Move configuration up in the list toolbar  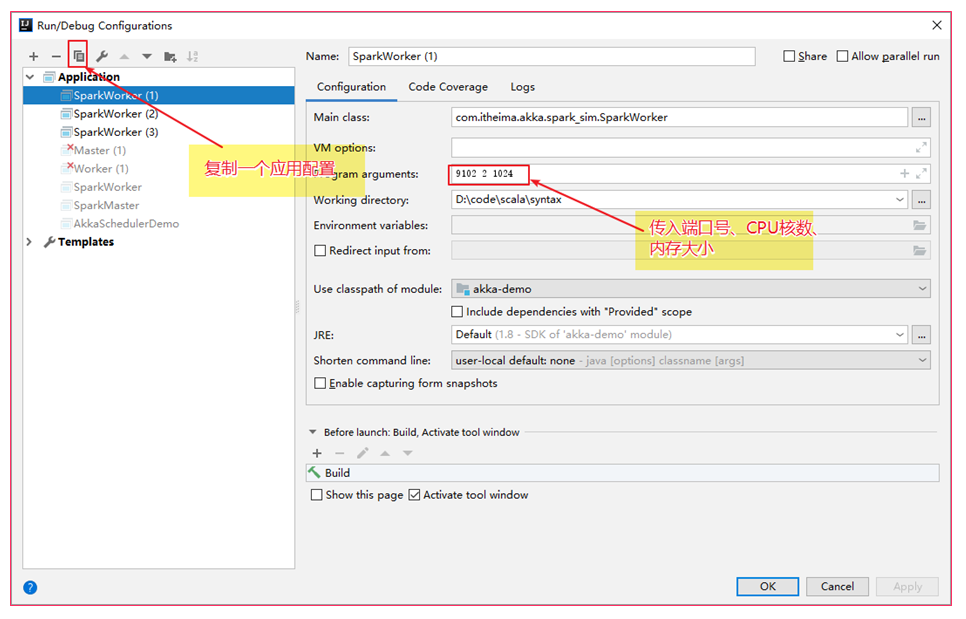(x=124, y=57)
